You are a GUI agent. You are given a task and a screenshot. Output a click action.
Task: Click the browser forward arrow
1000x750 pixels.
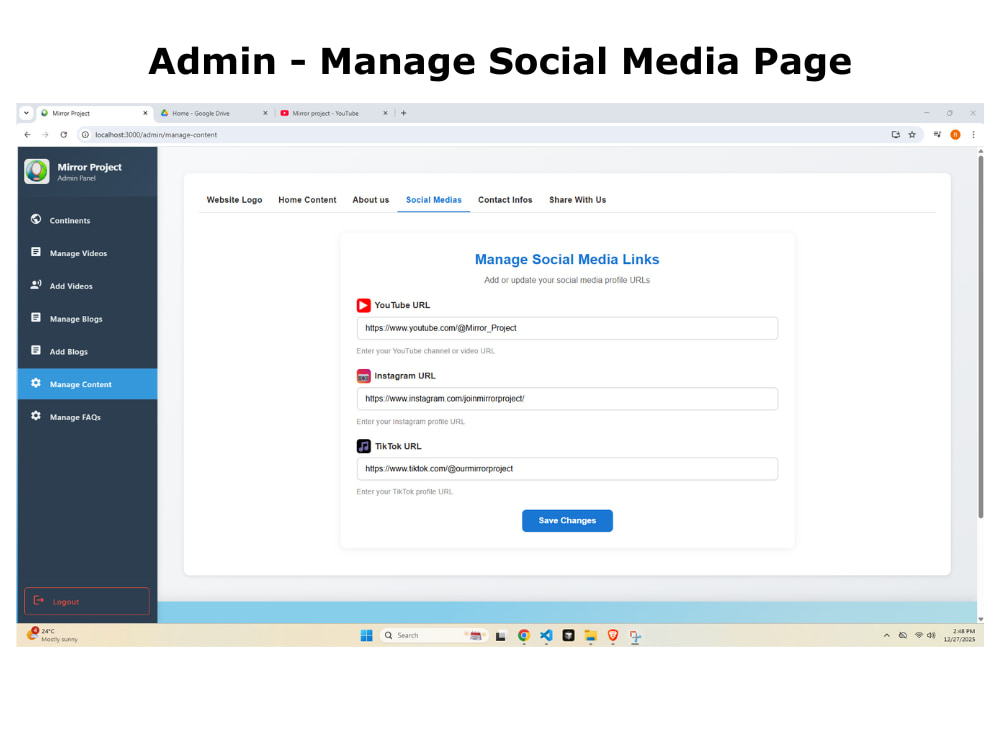coord(45,135)
